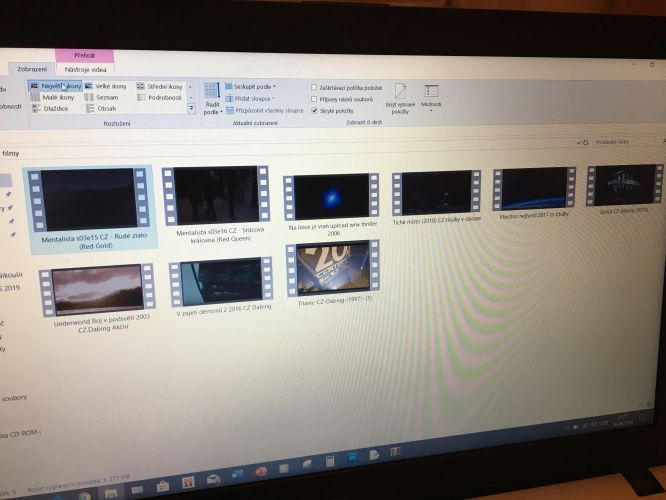
Task: Select the Největší ikony layout option
Action: [x=56, y=86]
